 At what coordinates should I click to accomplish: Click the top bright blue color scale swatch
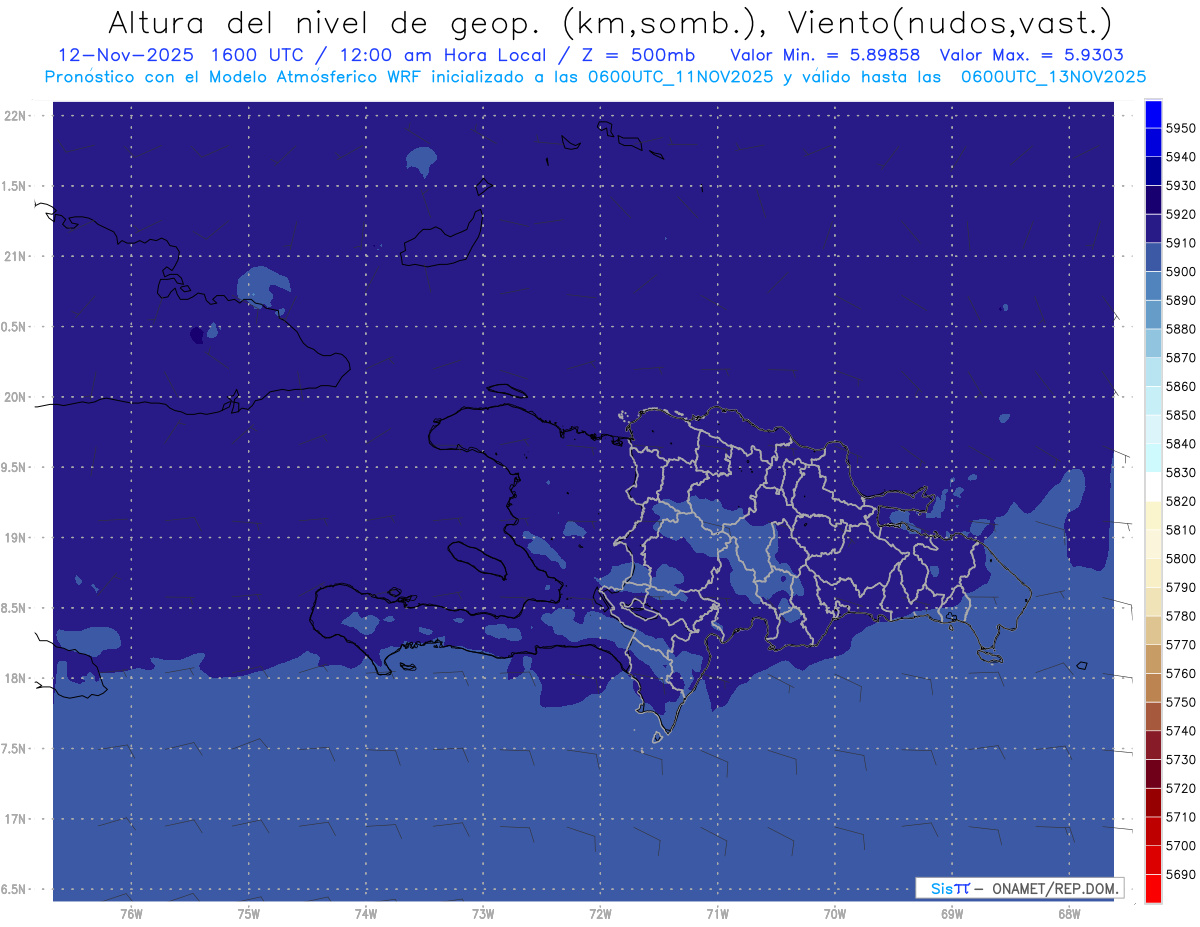pyautogui.click(x=1153, y=114)
